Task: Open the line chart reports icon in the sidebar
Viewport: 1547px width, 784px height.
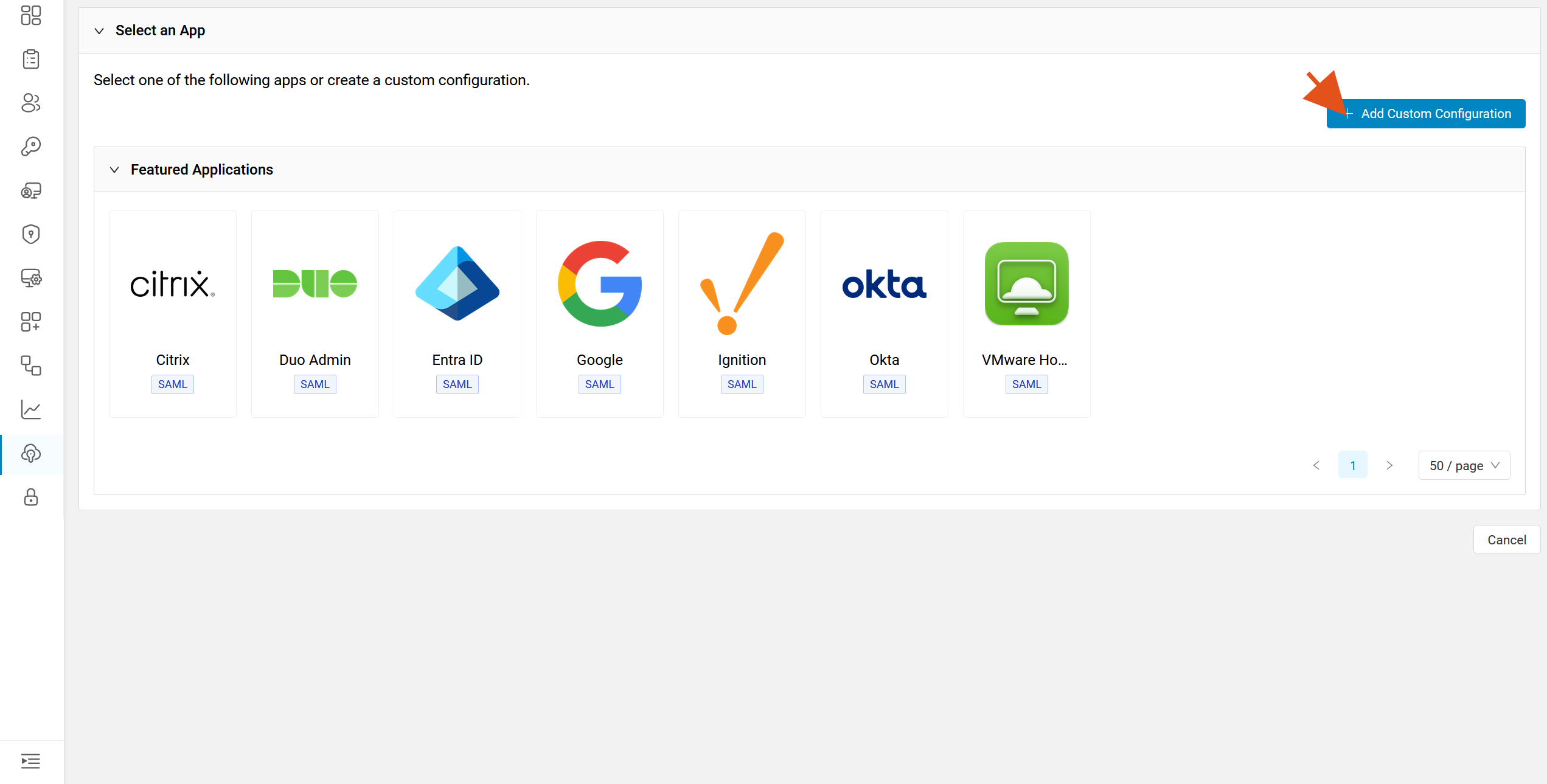Action: pyautogui.click(x=31, y=409)
